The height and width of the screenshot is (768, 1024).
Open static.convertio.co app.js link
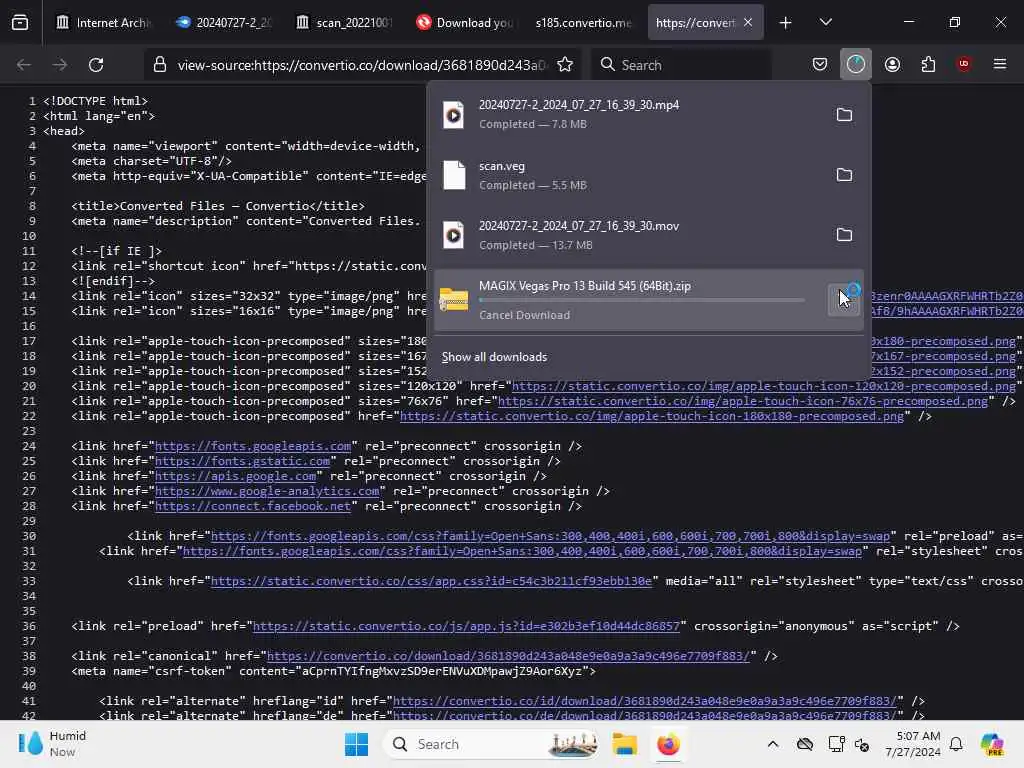[466, 626]
